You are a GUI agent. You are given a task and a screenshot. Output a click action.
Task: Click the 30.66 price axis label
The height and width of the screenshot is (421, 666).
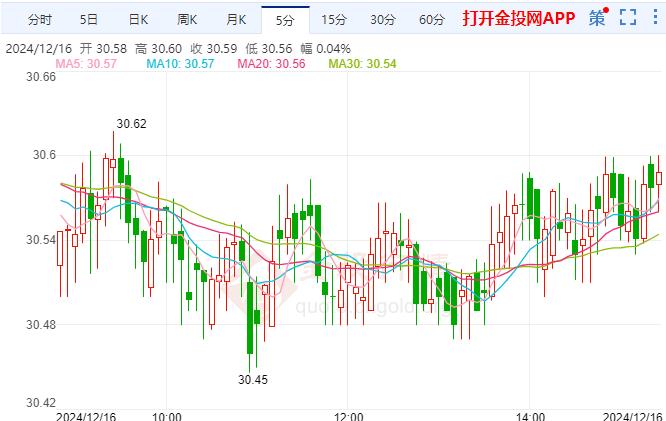pyautogui.click(x=41, y=77)
